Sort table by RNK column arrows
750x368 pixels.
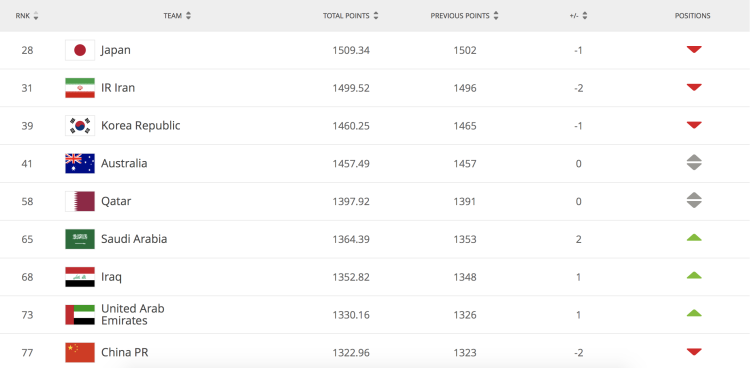click(36, 16)
